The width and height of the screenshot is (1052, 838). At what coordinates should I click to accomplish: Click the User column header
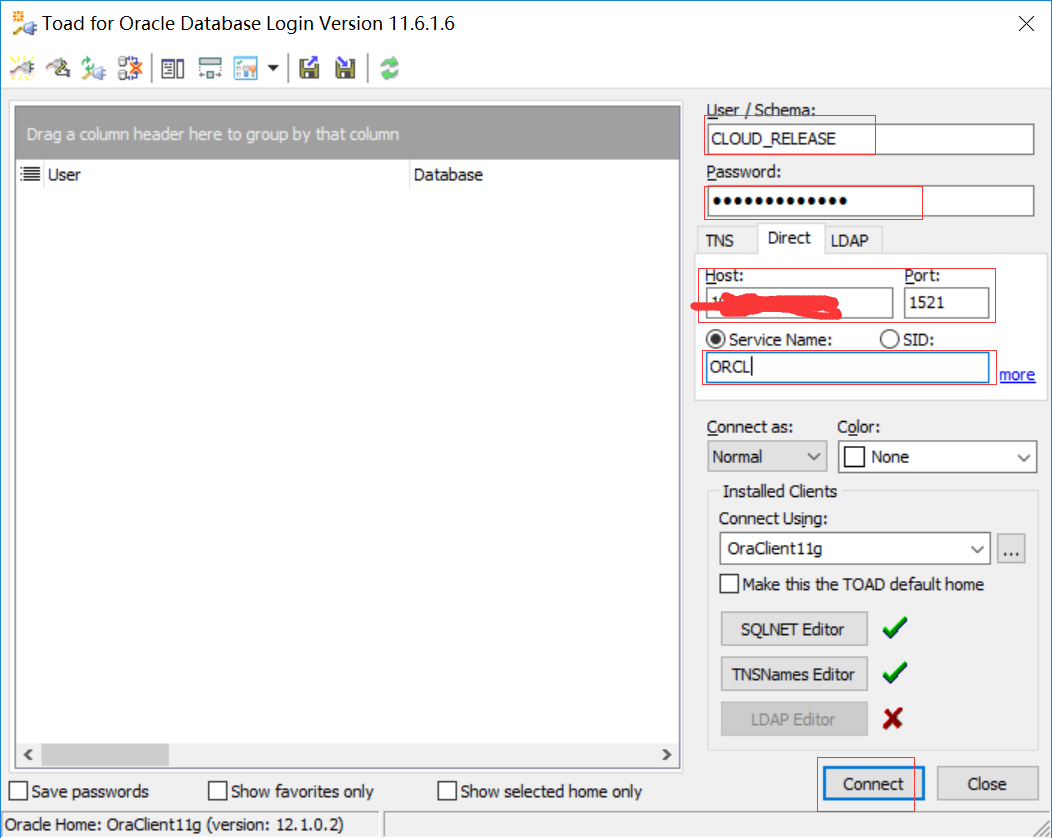(227, 174)
